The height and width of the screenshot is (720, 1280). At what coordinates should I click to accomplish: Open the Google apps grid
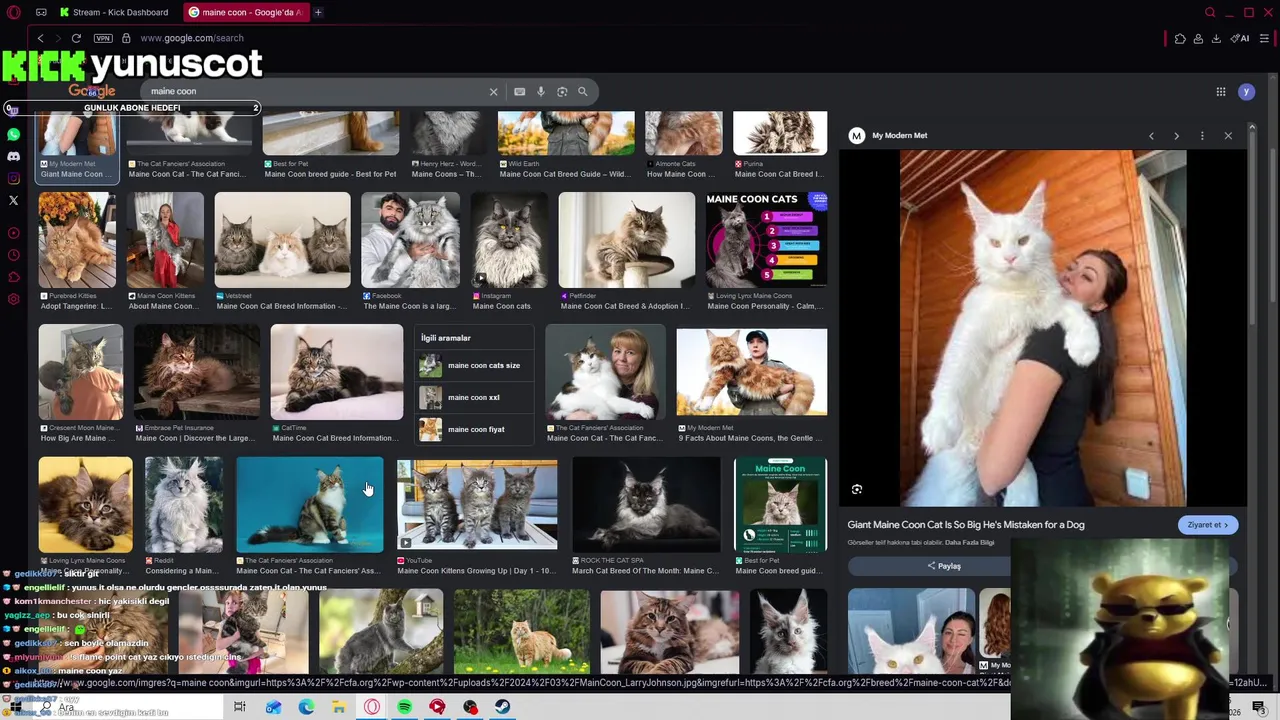tap(1221, 91)
